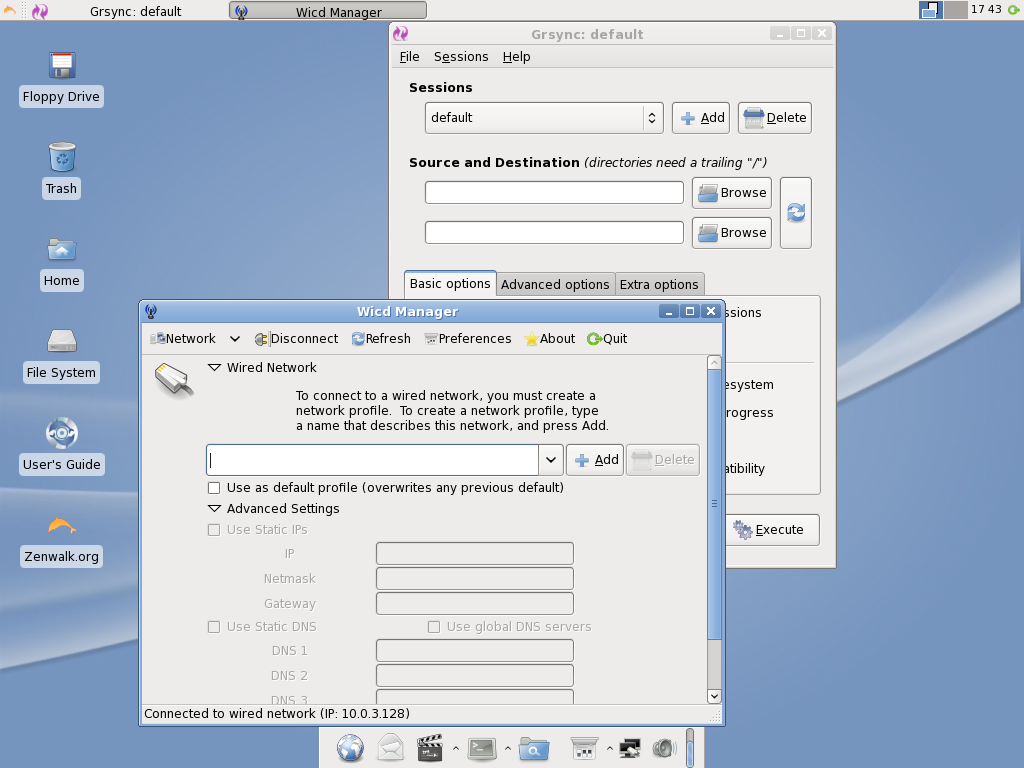This screenshot has width=1024, height=768.
Task: Toggle Use global DNS servers checkbox
Action: point(434,627)
